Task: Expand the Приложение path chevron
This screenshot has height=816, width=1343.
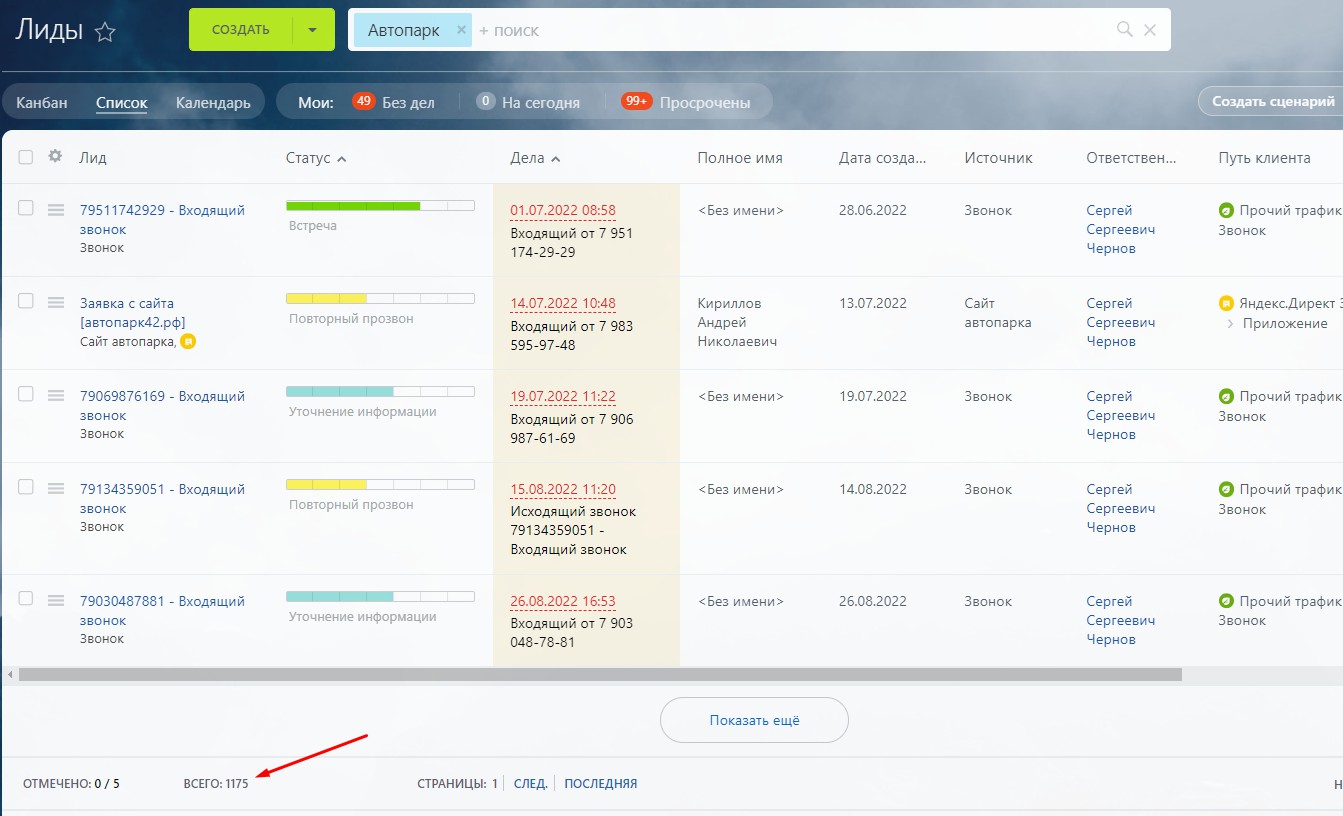Action: click(1230, 324)
